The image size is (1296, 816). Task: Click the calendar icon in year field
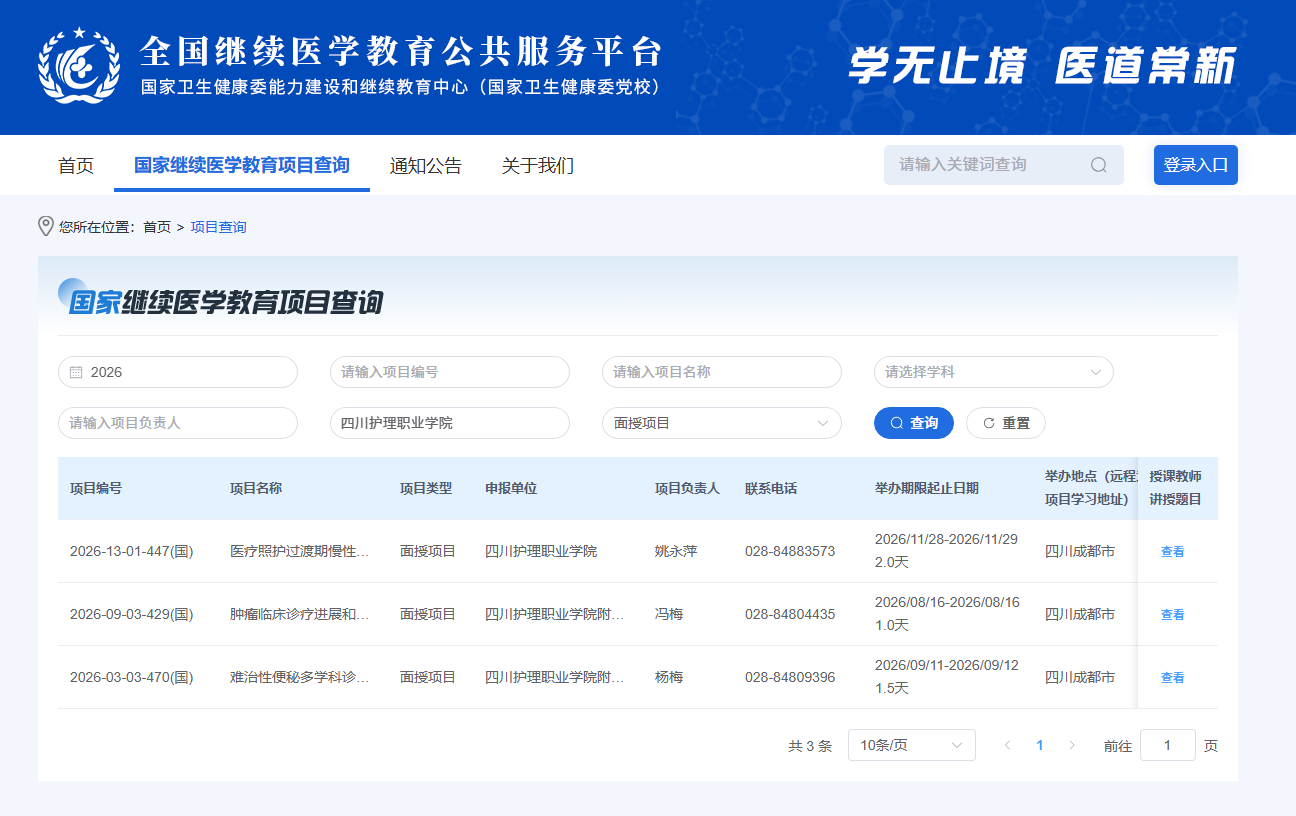(x=76, y=372)
